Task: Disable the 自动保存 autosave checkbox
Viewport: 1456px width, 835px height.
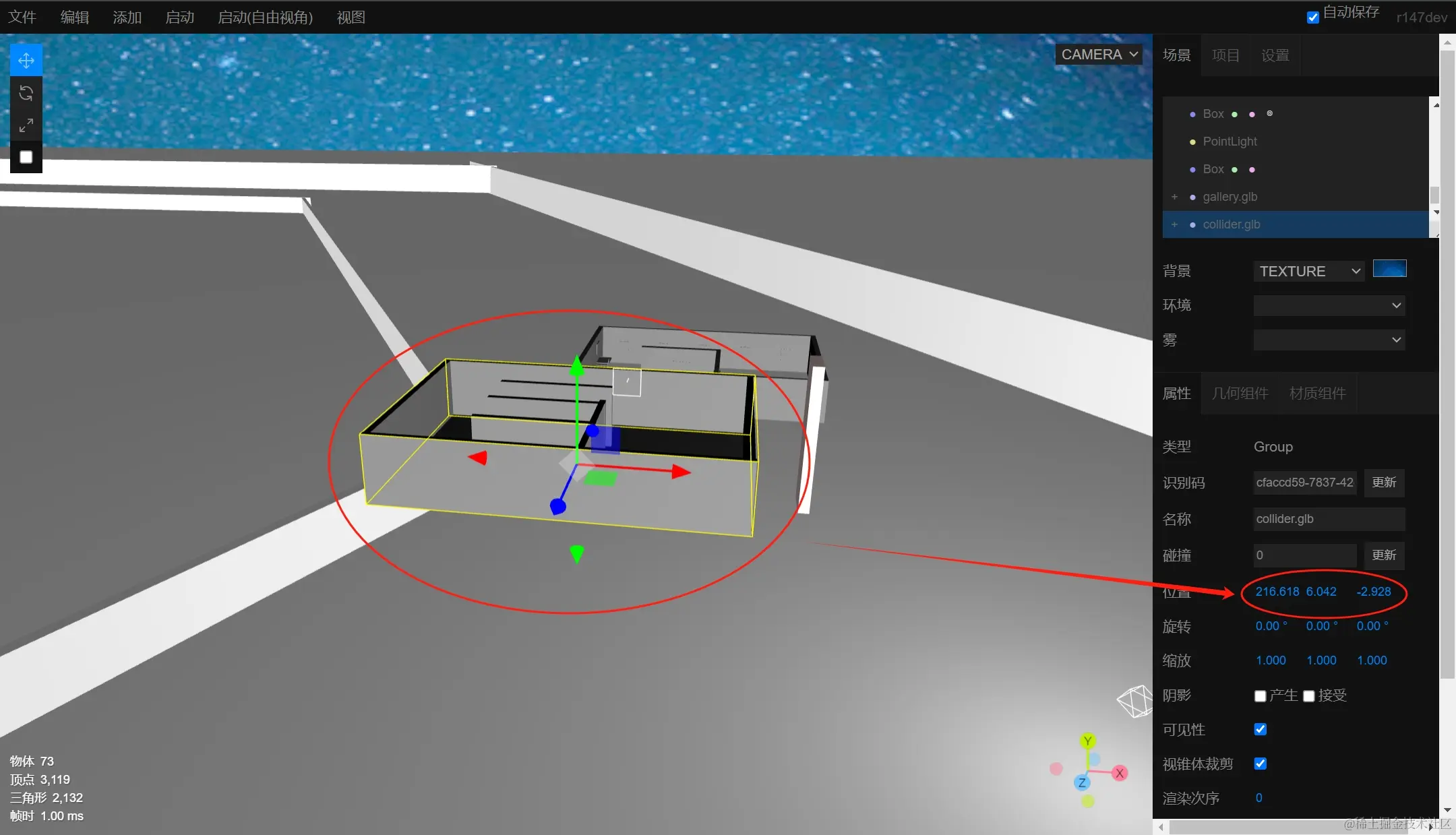Action: (x=1313, y=18)
